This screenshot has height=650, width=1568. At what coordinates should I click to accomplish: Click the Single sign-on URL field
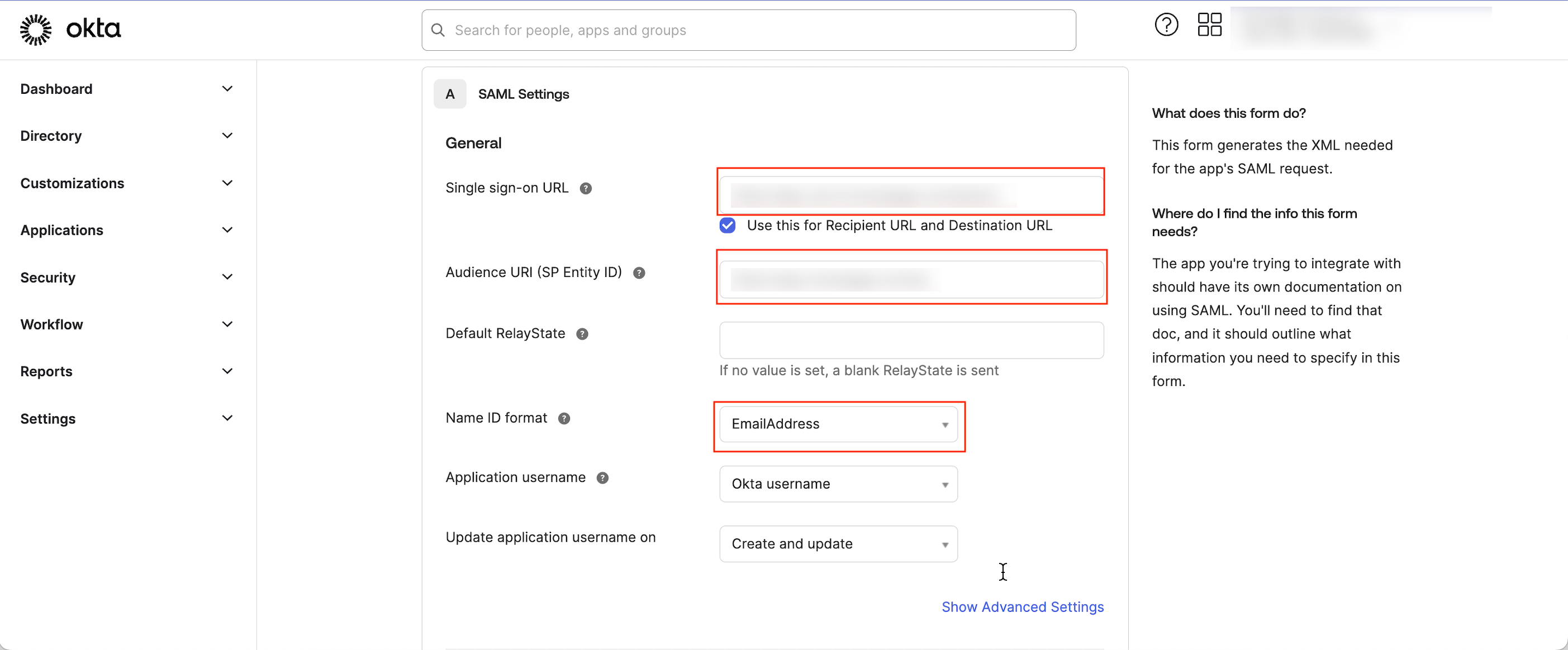pyautogui.click(x=911, y=194)
